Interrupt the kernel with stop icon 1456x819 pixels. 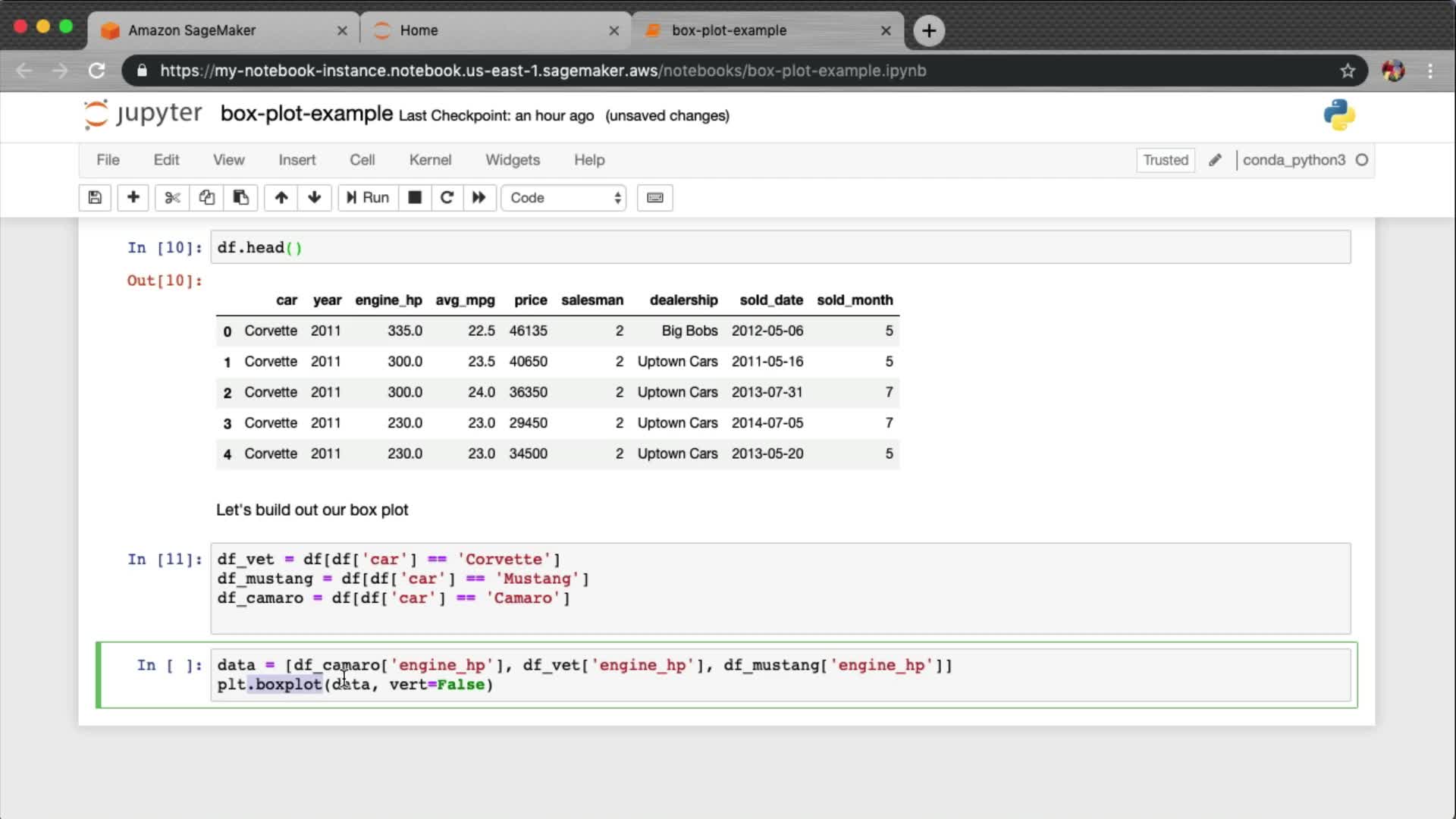pos(415,198)
